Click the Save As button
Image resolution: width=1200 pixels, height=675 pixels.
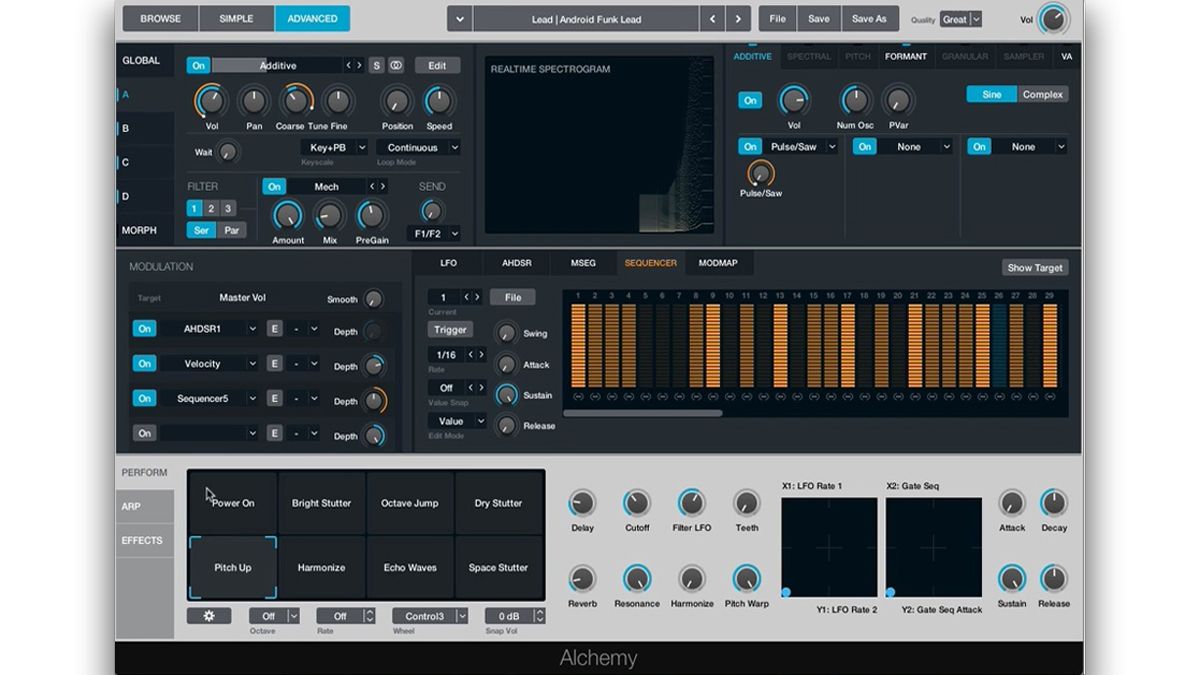coord(869,19)
